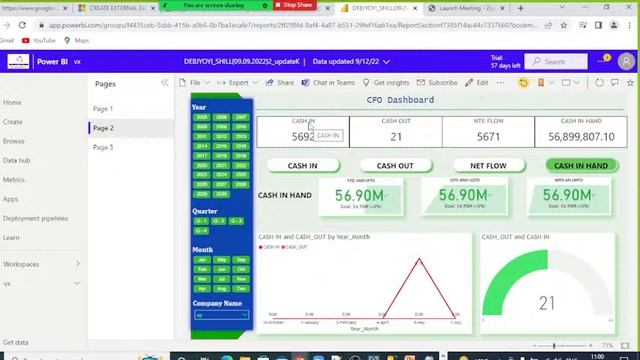Viewport: 640px width, 360px height.
Task: Open Data hub in left navigation
Action: 17,160
